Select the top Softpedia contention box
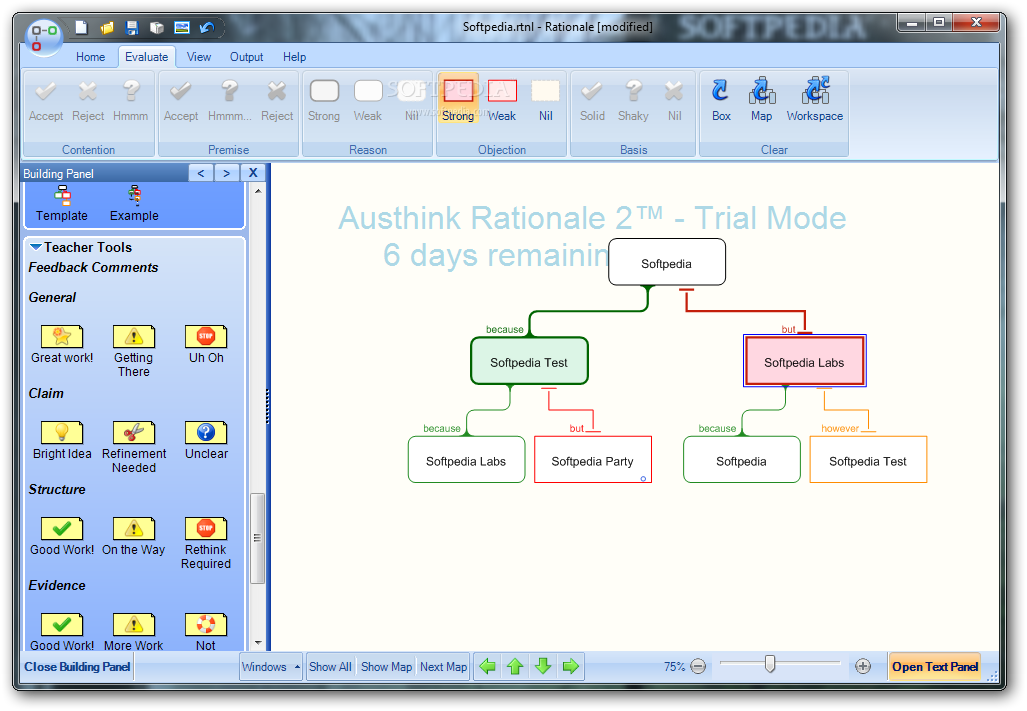 [667, 263]
